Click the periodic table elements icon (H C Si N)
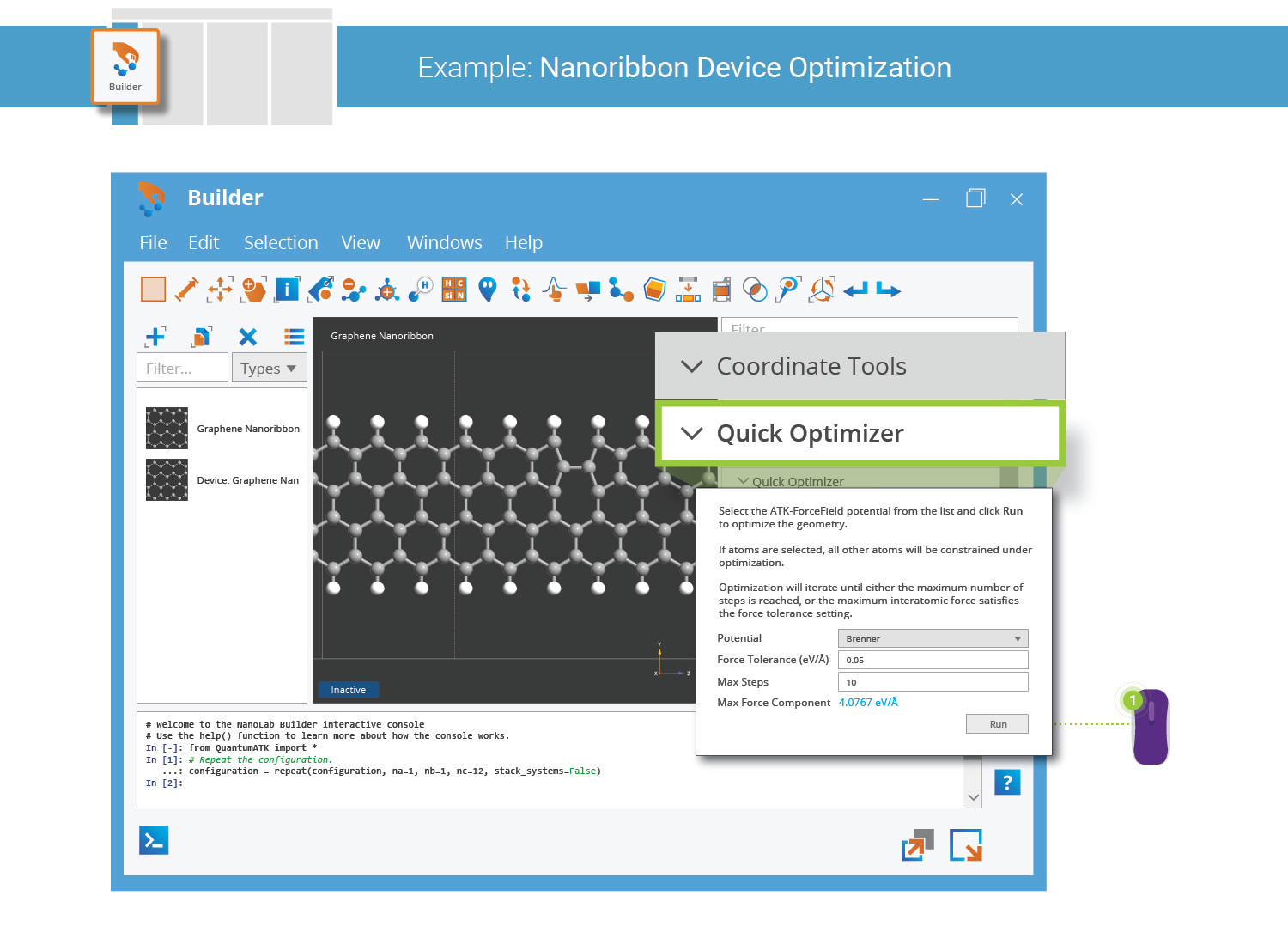This screenshot has width=1288, height=945. coord(453,290)
